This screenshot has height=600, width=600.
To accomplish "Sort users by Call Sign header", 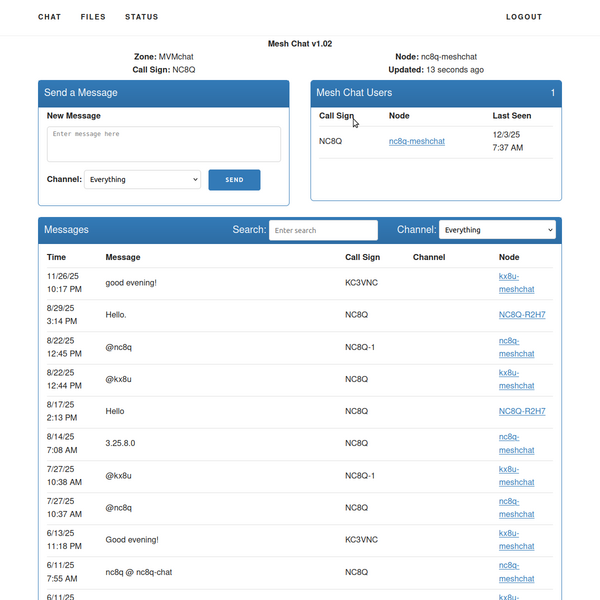I will pos(336,116).
